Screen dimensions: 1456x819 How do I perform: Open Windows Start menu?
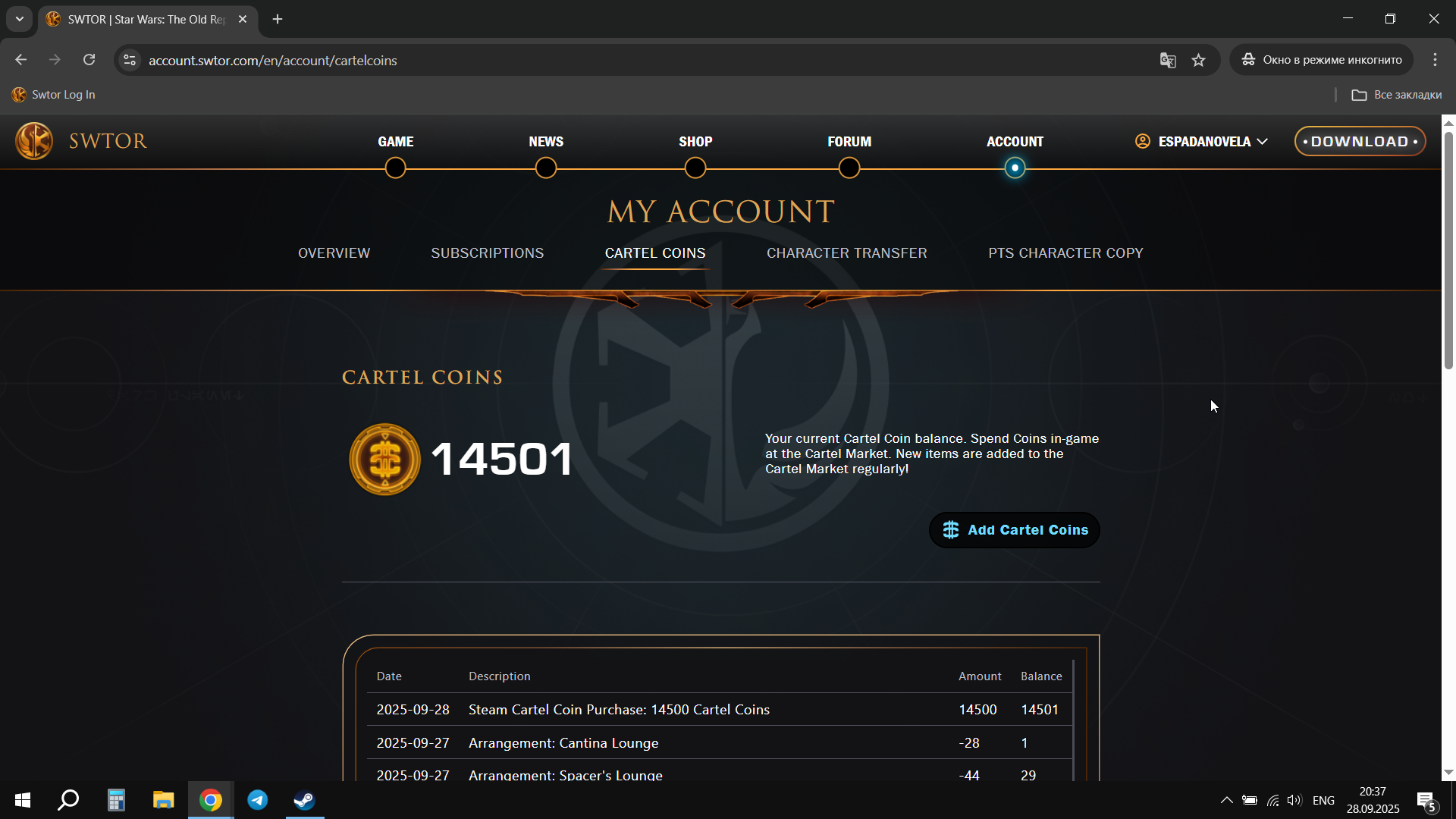tap(23, 800)
